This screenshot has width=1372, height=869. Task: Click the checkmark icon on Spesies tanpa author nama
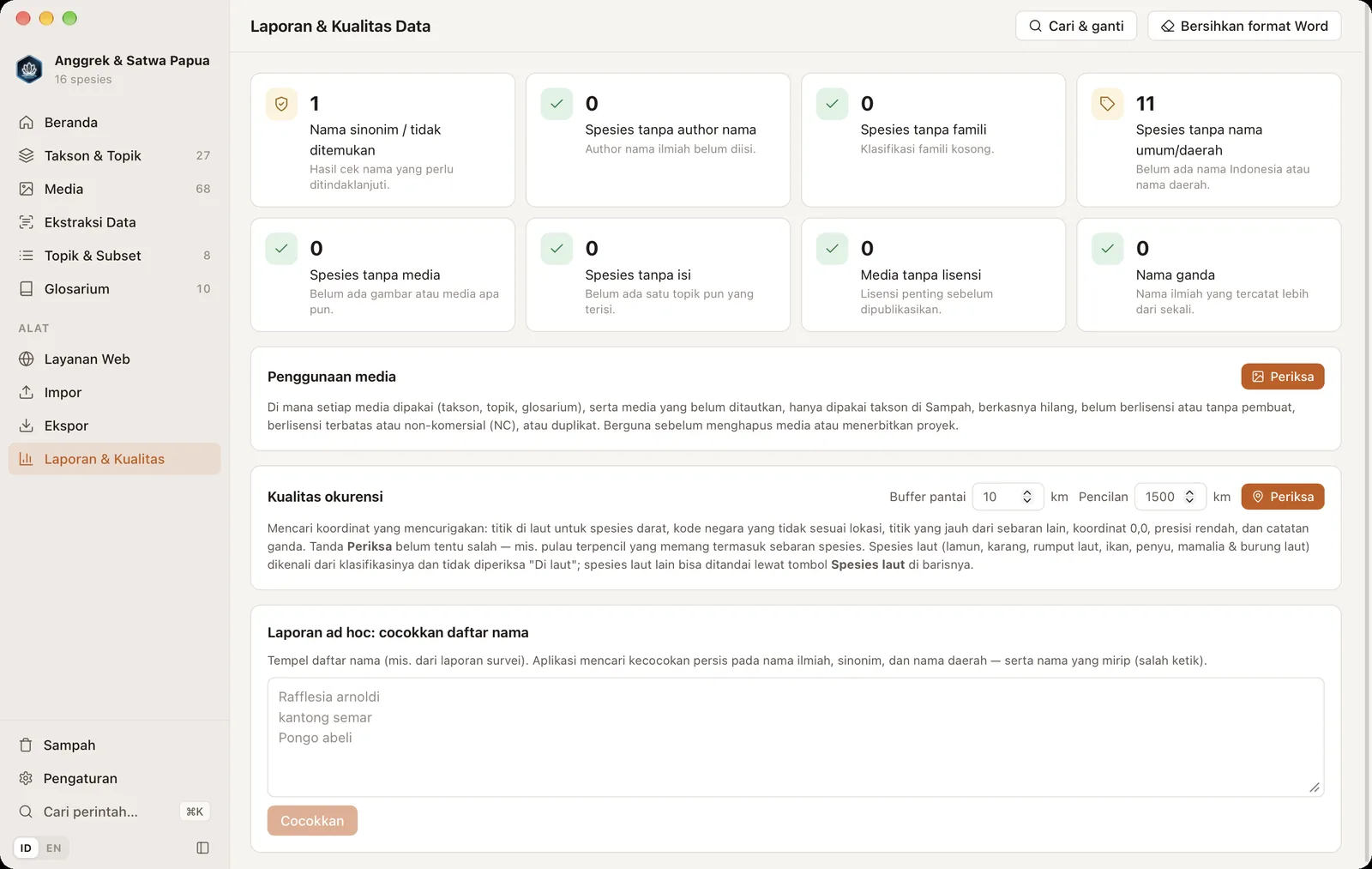point(557,104)
